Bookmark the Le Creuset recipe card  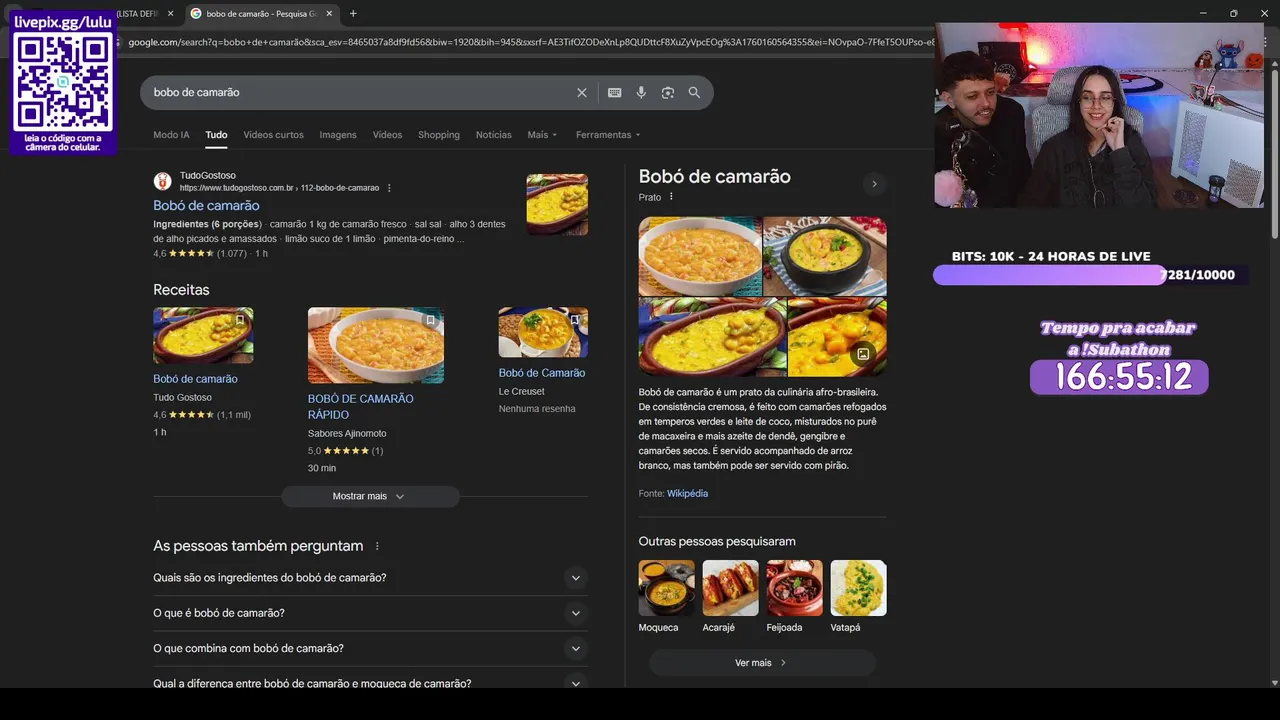[575, 320]
